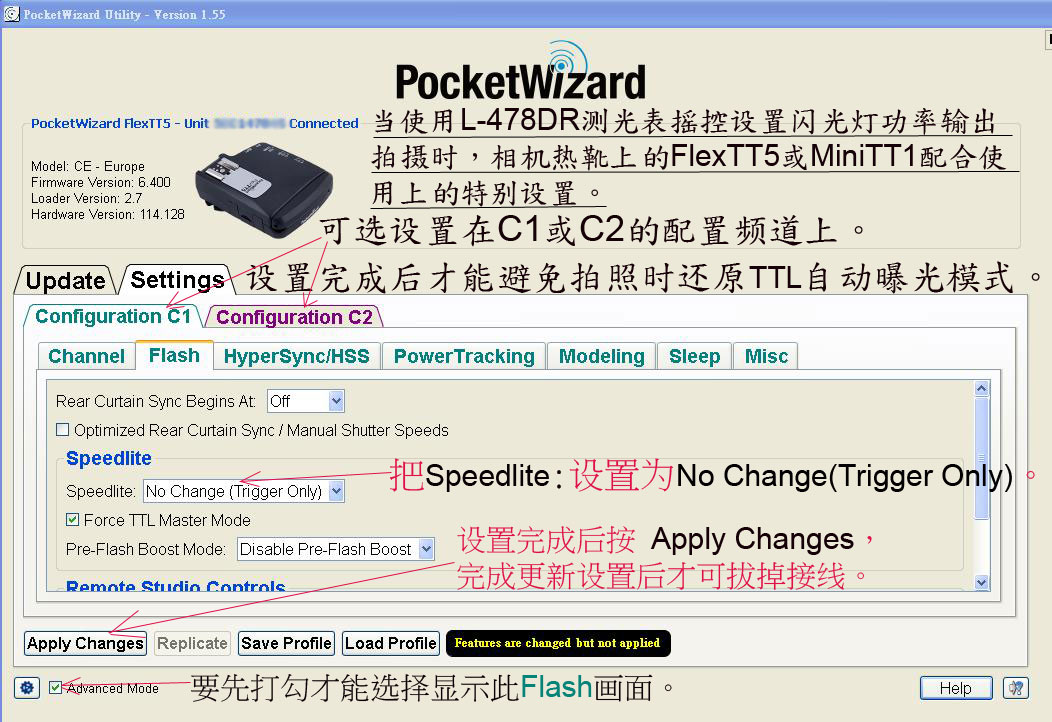Screen dimensions: 1052x722
Task: Open the gear settings icon at bottom left
Action: (27, 688)
